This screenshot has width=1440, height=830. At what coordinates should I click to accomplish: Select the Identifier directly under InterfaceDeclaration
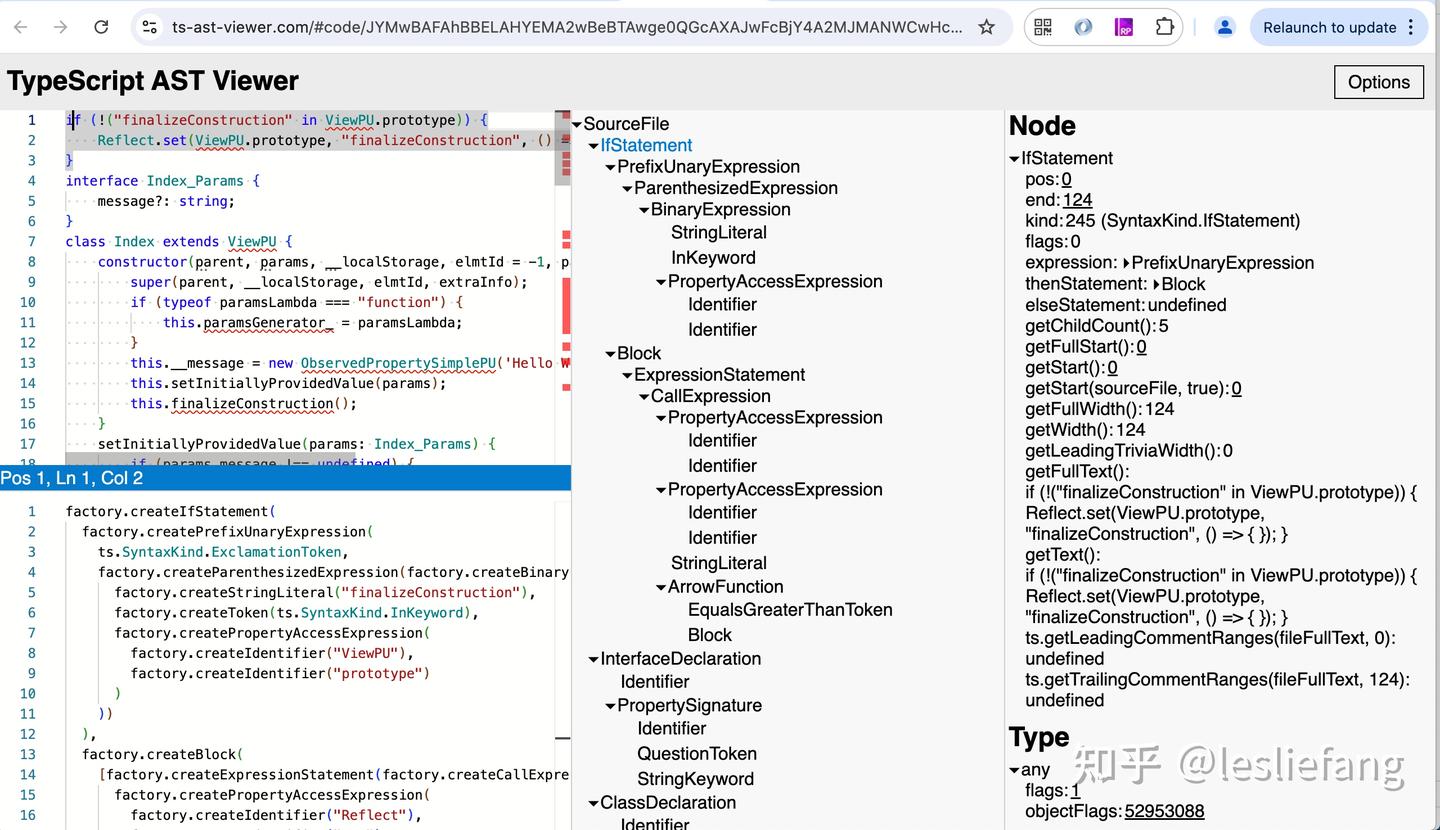click(x=655, y=682)
